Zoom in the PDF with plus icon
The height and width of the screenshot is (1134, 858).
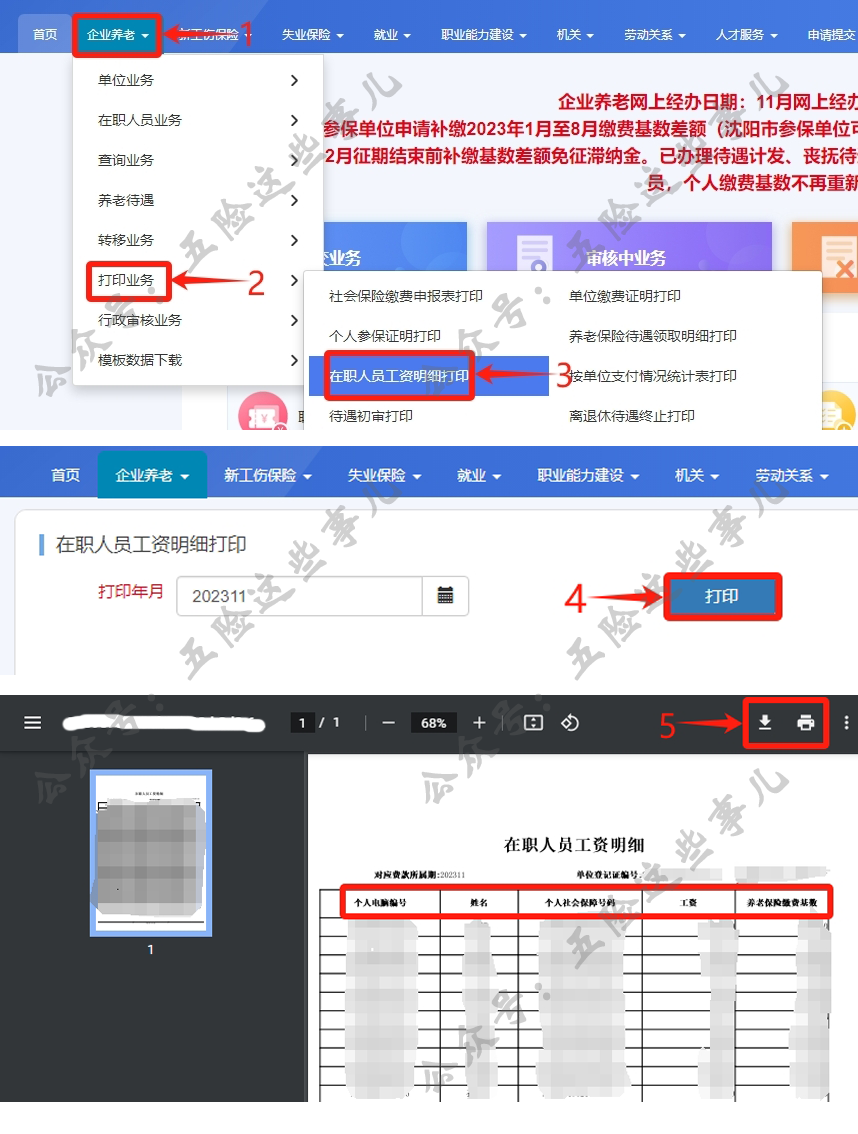pos(479,723)
